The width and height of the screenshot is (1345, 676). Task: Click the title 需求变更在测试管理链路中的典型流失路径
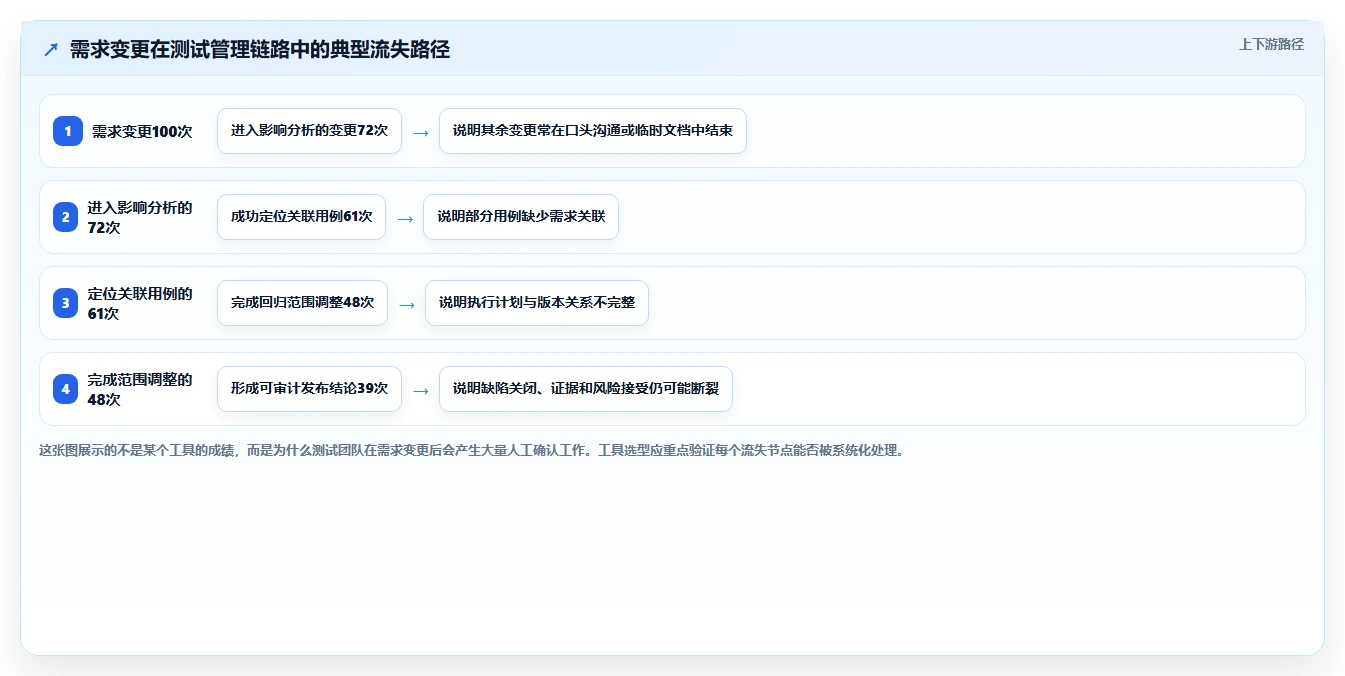[x=260, y=49]
